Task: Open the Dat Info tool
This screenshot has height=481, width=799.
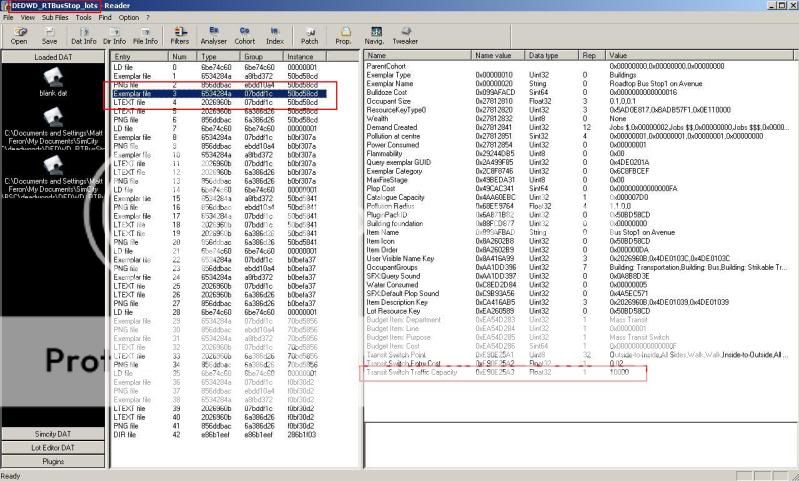Action: click(84, 34)
